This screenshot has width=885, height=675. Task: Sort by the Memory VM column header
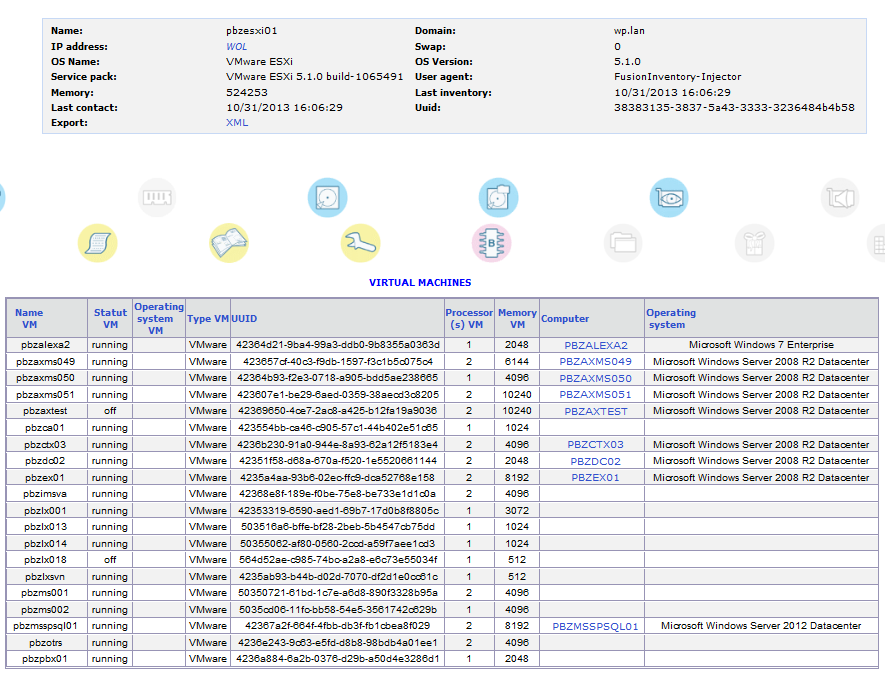[x=517, y=319]
